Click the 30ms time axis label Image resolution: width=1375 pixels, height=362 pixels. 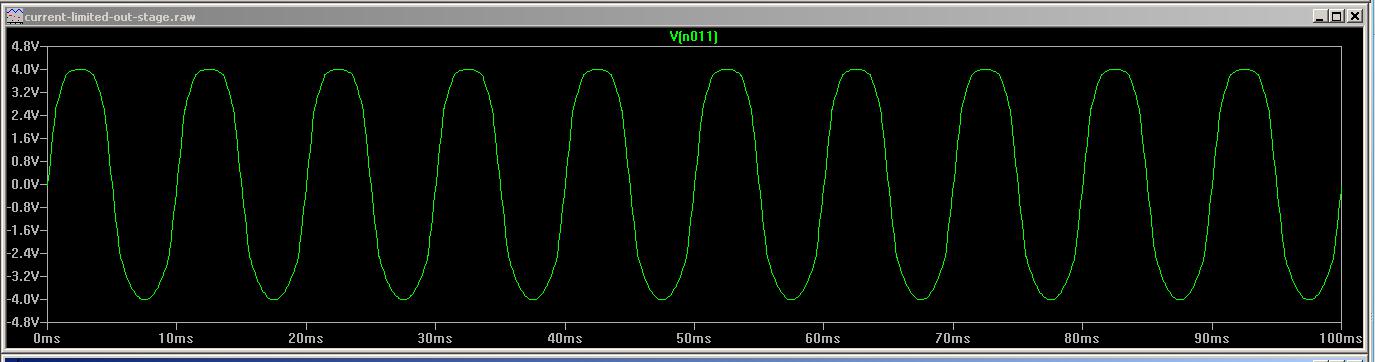tap(435, 339)
